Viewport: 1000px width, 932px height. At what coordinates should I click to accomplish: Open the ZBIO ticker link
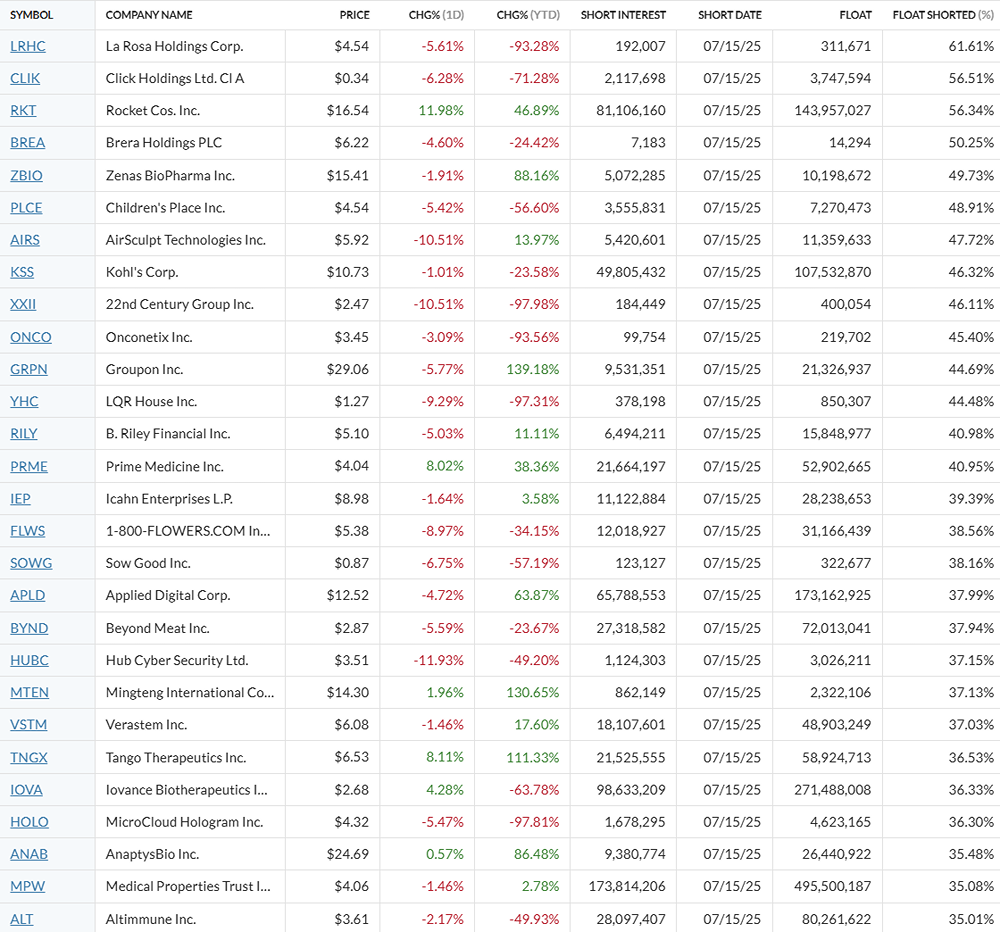coord(26,175)
